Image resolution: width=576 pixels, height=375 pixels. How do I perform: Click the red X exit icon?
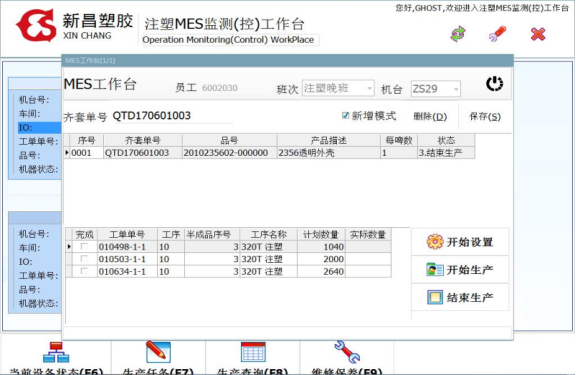pyautogui.click(x=538, y=34)
